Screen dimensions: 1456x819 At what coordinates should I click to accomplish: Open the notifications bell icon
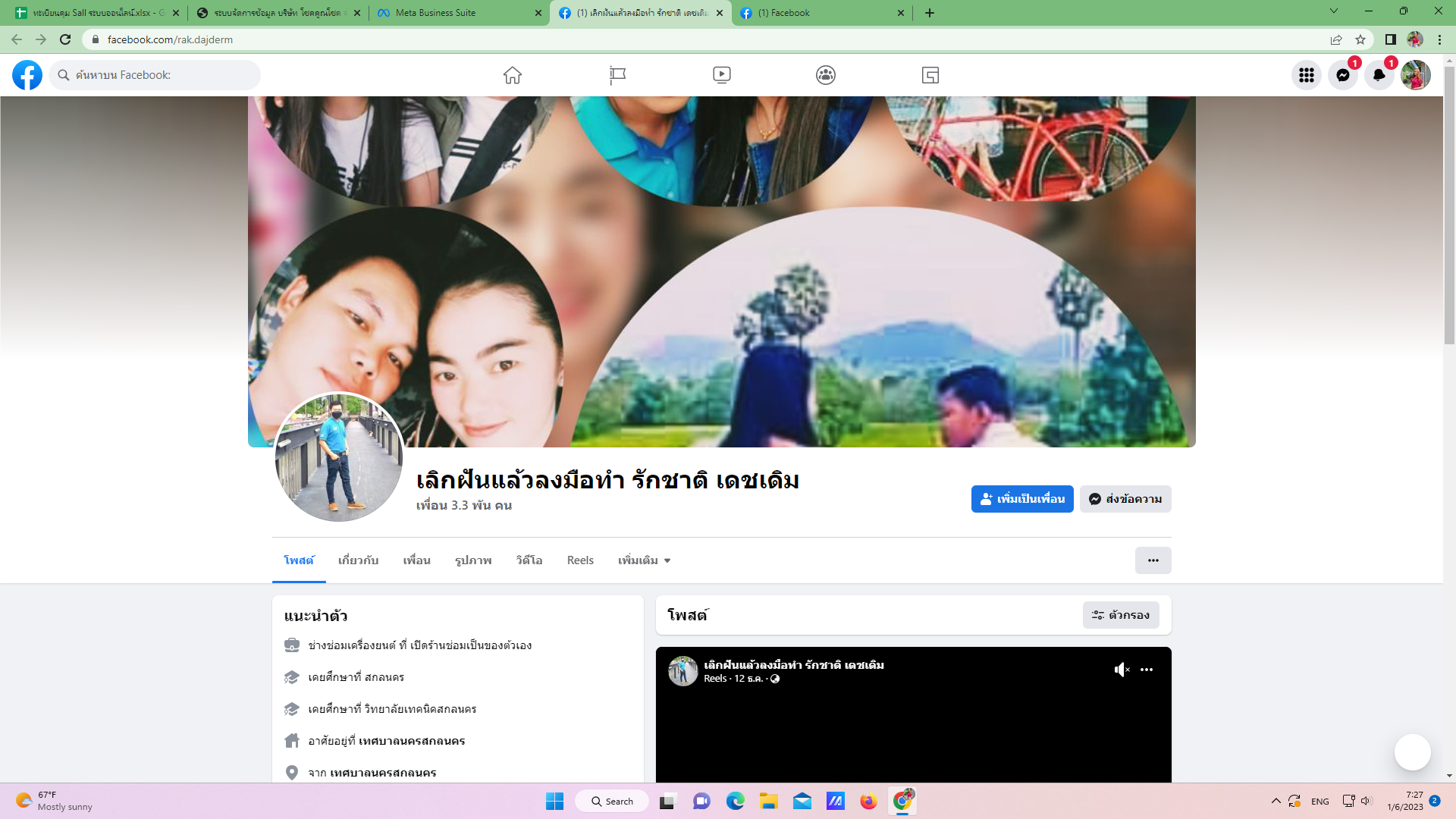point(1379,75)
